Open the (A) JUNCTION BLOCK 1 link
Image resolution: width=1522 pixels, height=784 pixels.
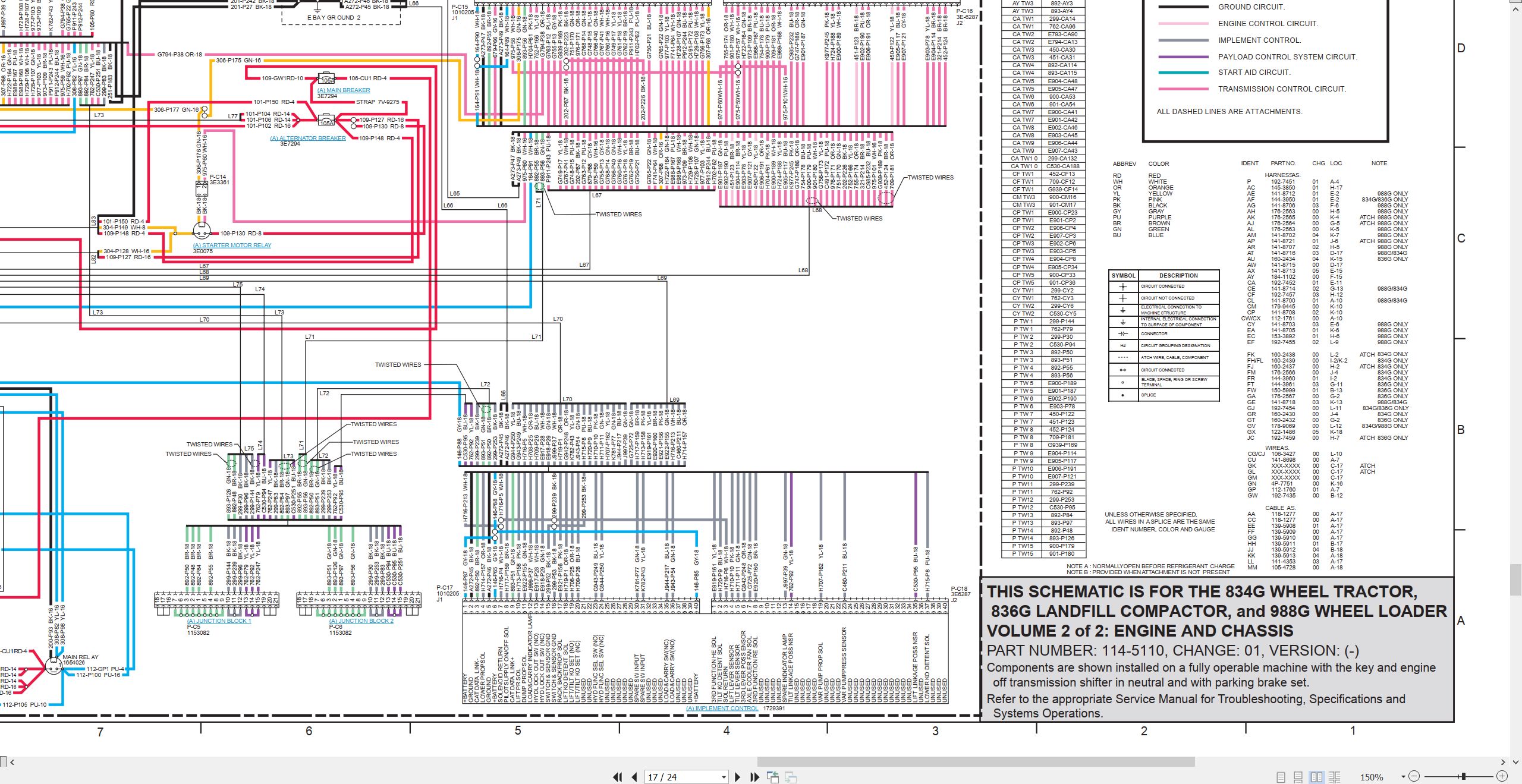(219, 621)
